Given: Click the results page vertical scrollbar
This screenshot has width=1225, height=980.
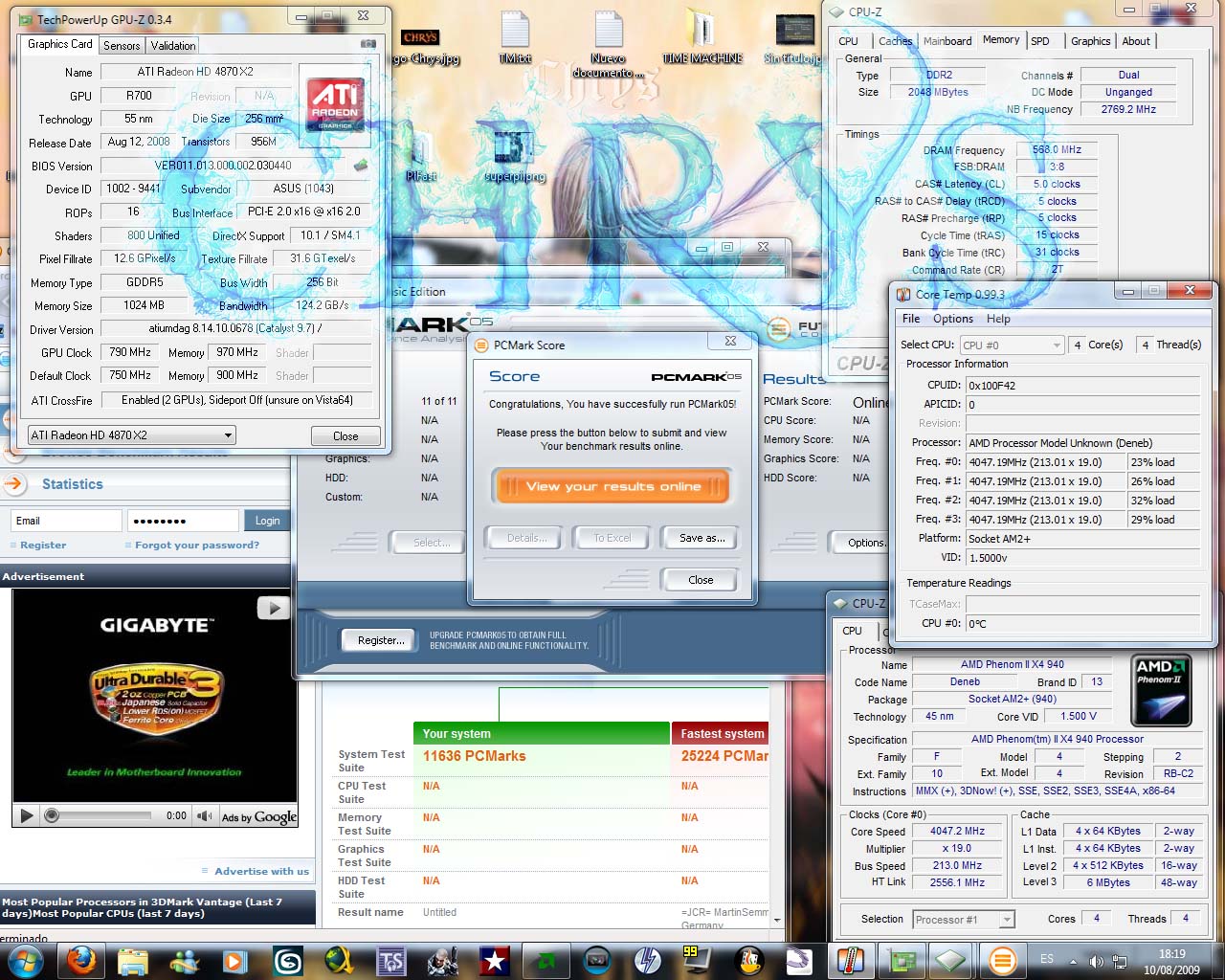Looking at the screenshot, I should point(776,804).
